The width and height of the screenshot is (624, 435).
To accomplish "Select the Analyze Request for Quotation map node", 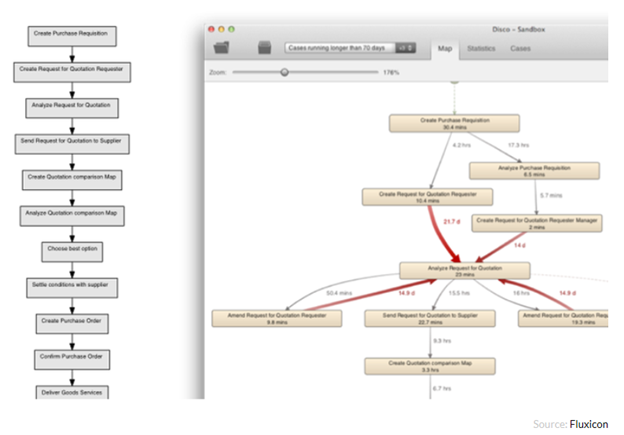I will point(465,271).
